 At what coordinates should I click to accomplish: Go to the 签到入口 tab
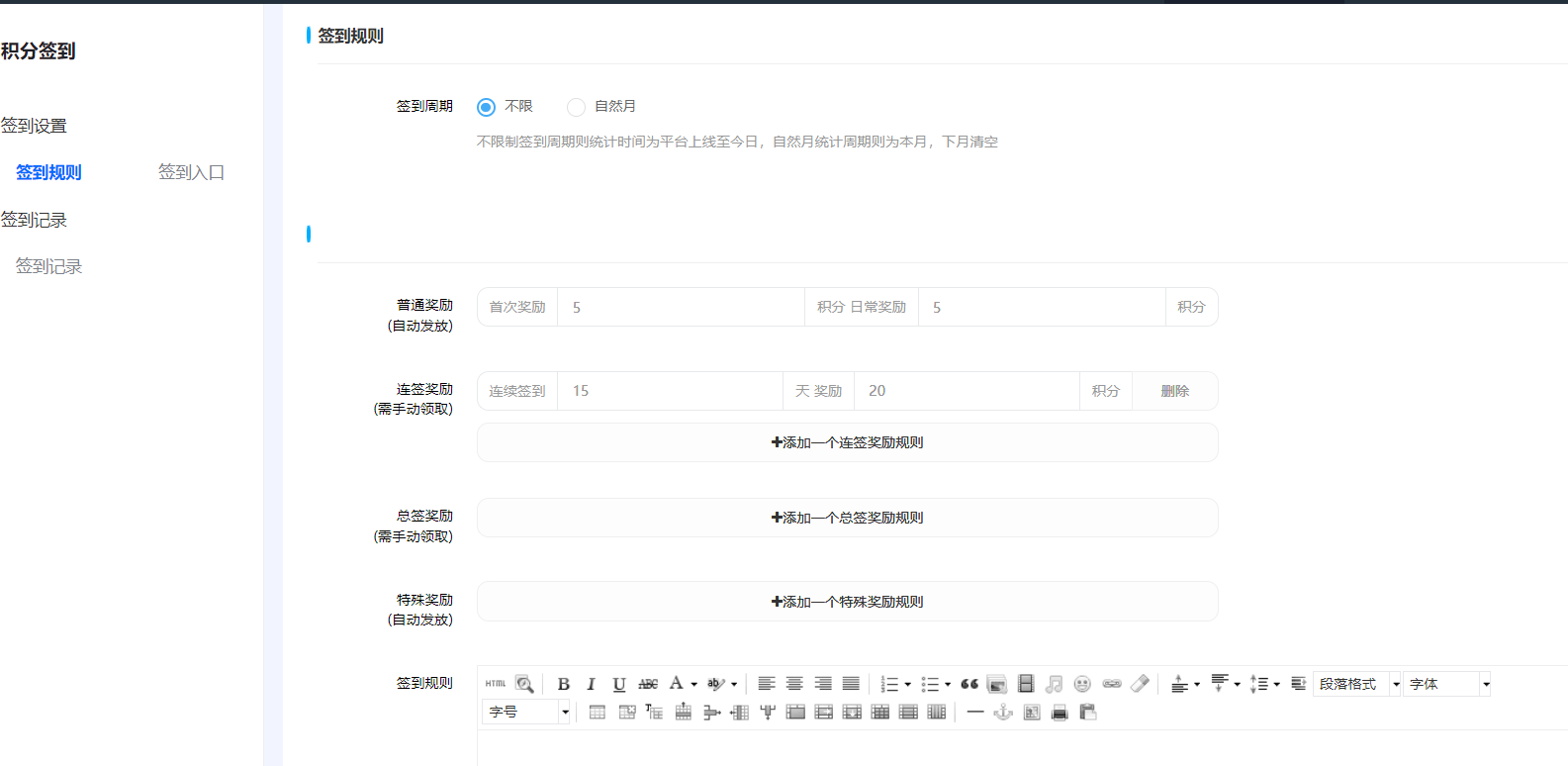[191, 172]
